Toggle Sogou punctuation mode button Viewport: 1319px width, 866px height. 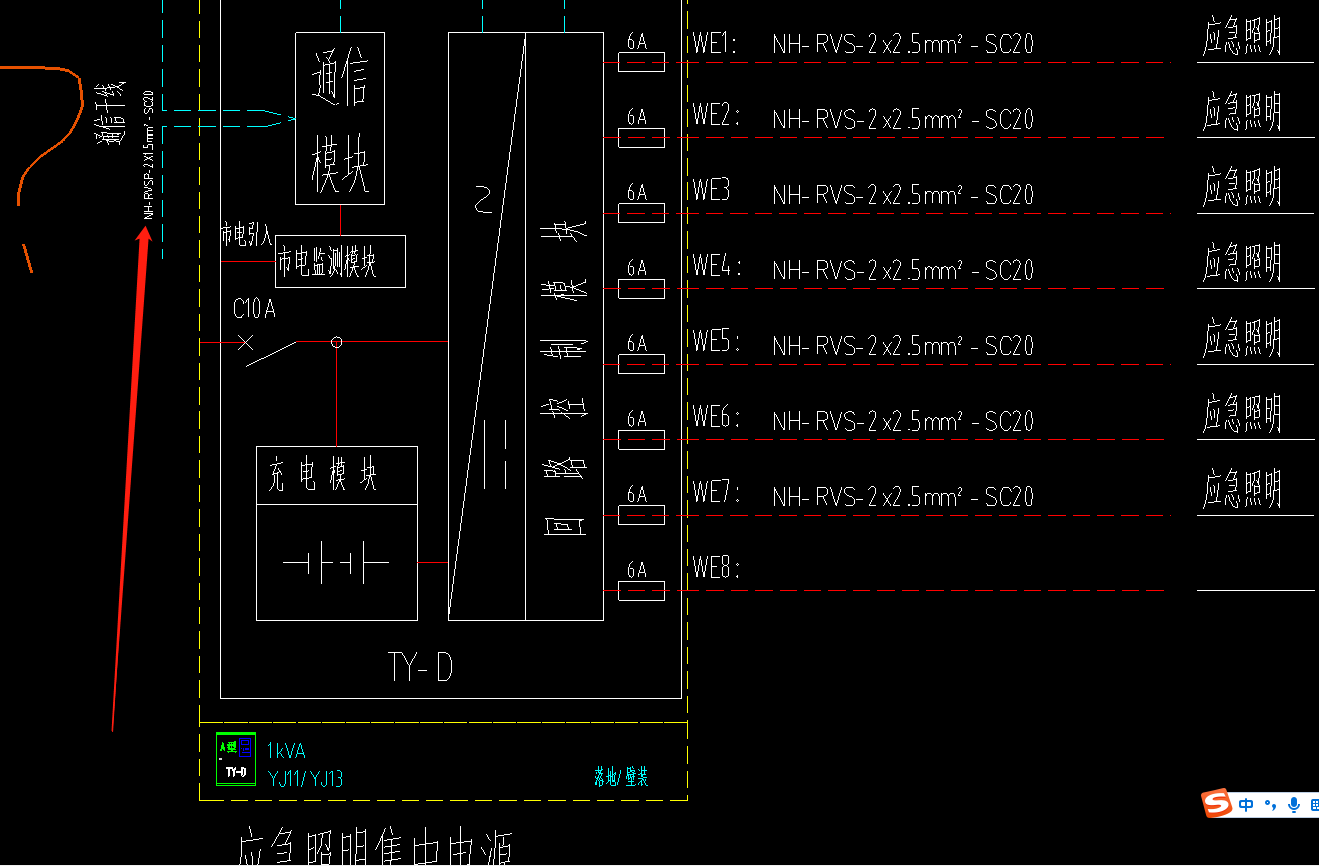point(1270,804)
